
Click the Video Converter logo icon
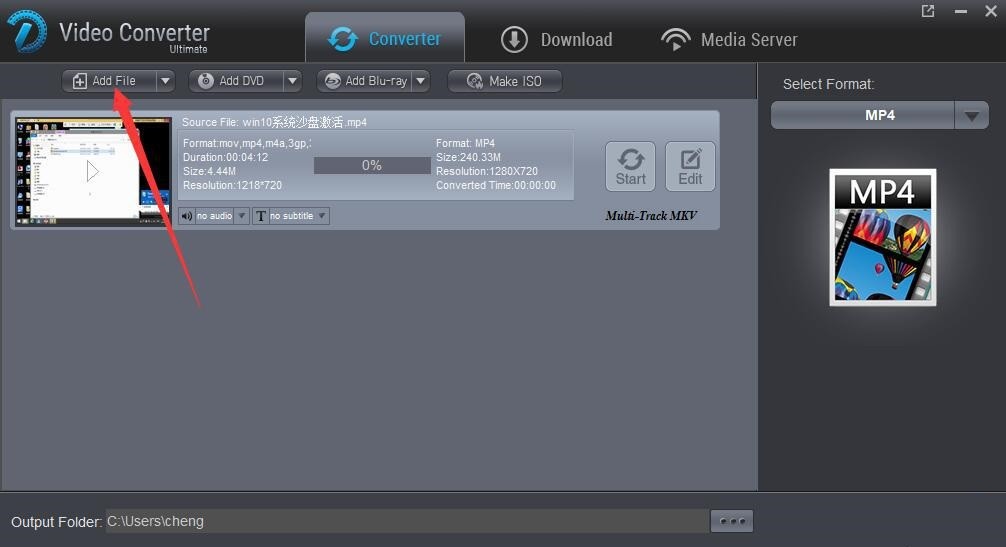27,31
